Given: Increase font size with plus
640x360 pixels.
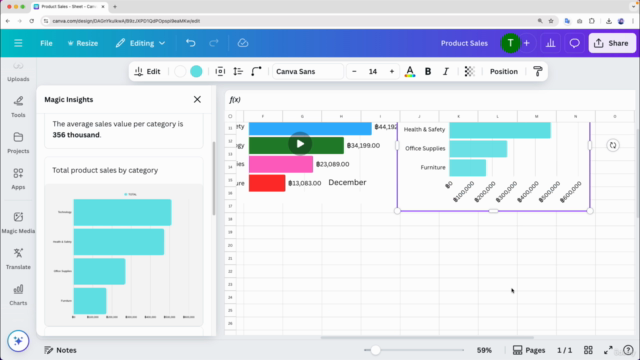Looking at the screenshot, I should pyautogui.click(x=392, y=71).
